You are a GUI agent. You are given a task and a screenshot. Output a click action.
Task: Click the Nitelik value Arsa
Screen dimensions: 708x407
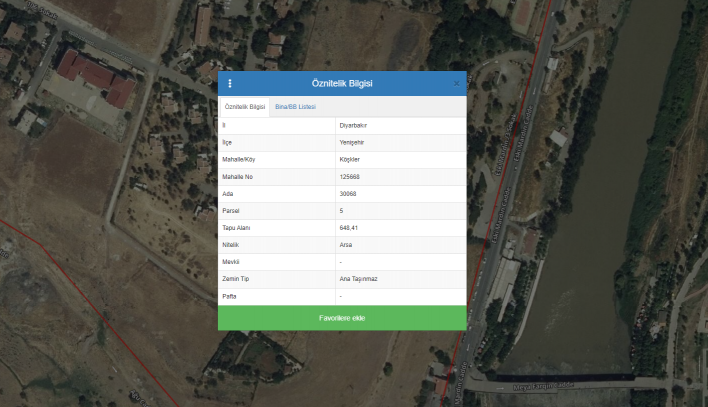tap(345, 245)
